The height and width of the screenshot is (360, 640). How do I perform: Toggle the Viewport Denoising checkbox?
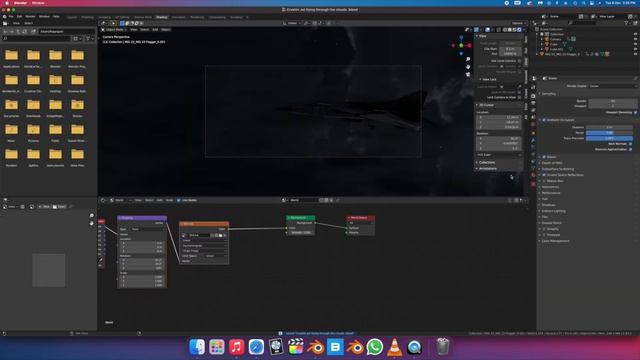(x=635, y=112)
